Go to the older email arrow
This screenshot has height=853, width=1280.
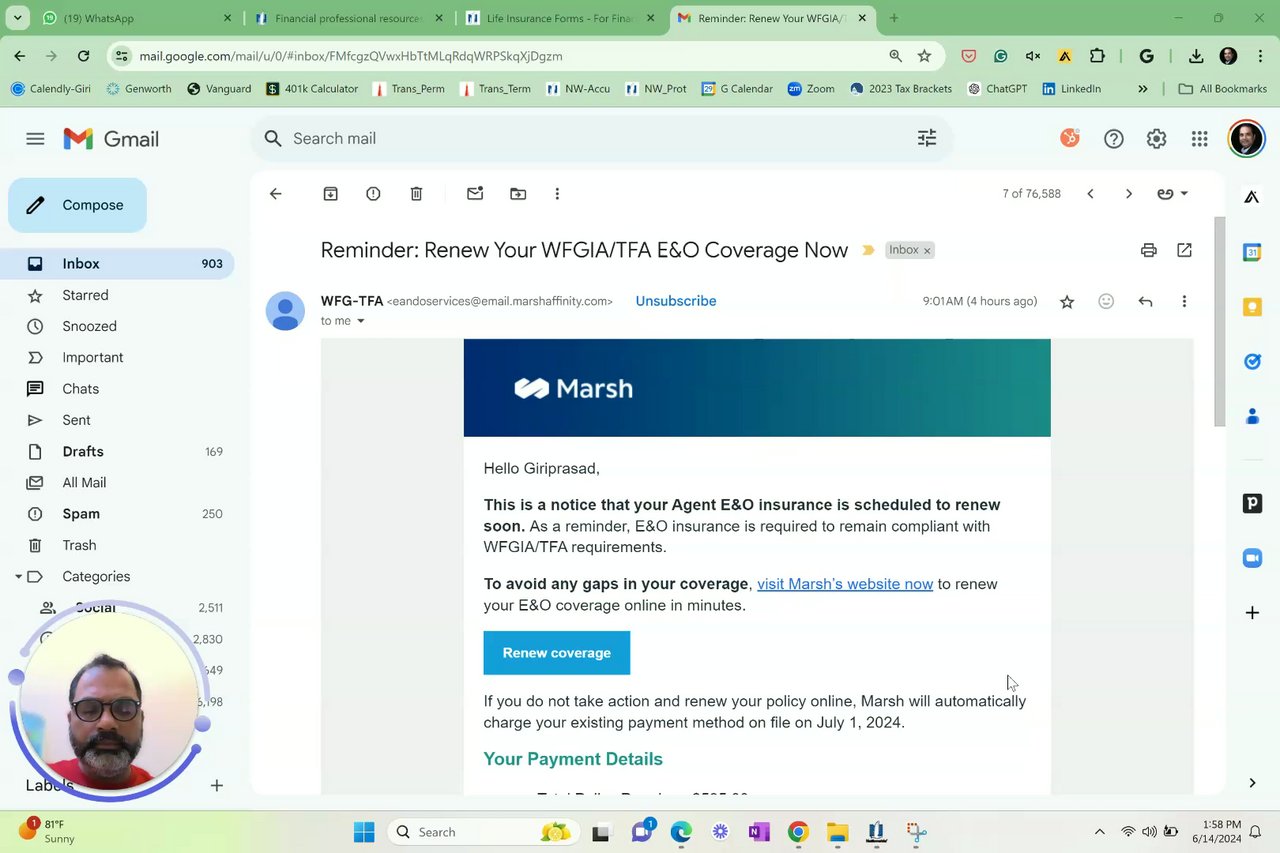click(1129, 194)
